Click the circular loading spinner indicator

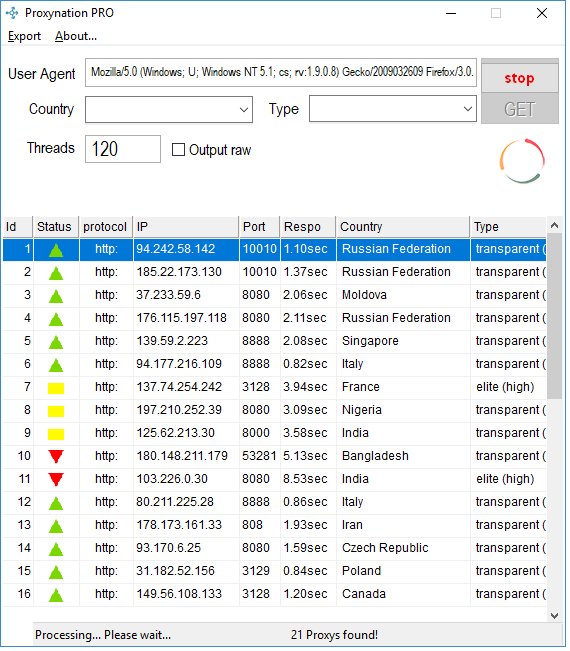[522, 161]
